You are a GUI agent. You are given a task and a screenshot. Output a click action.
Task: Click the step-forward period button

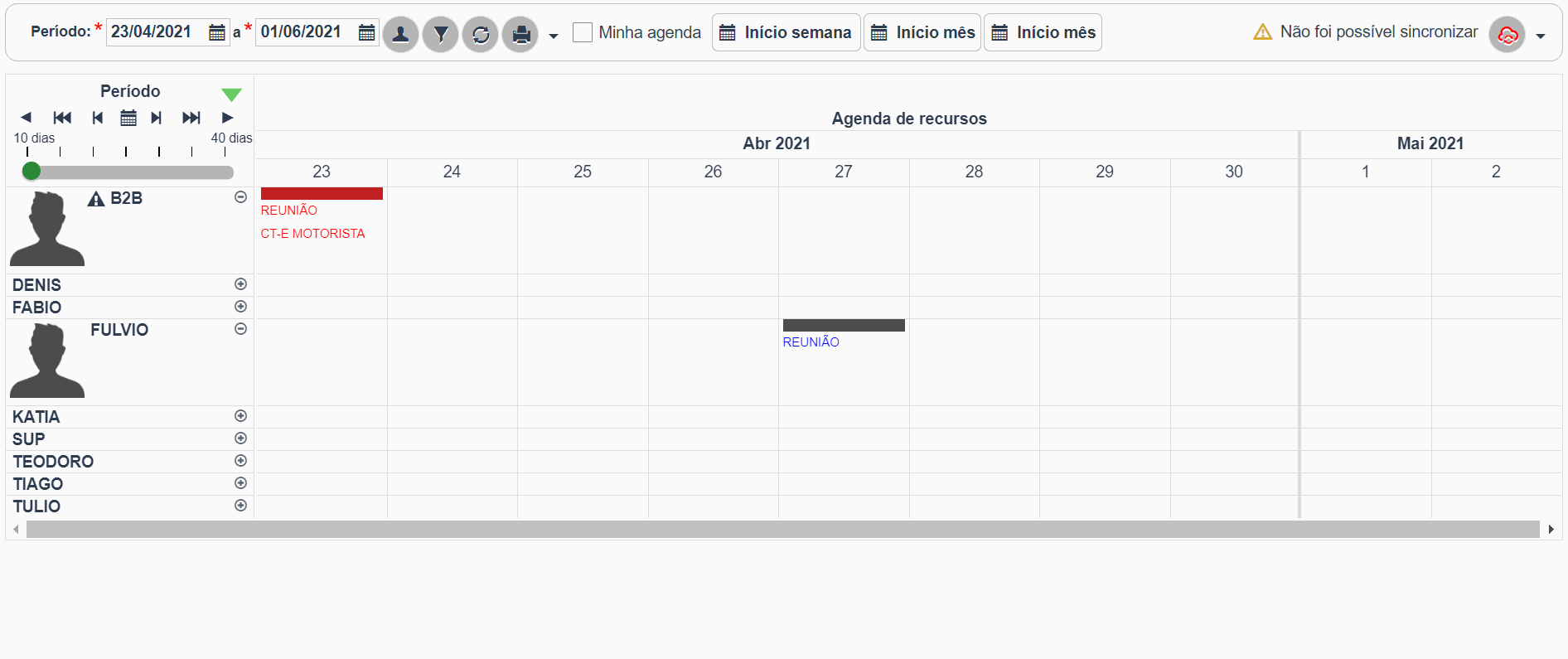(156, 118)
